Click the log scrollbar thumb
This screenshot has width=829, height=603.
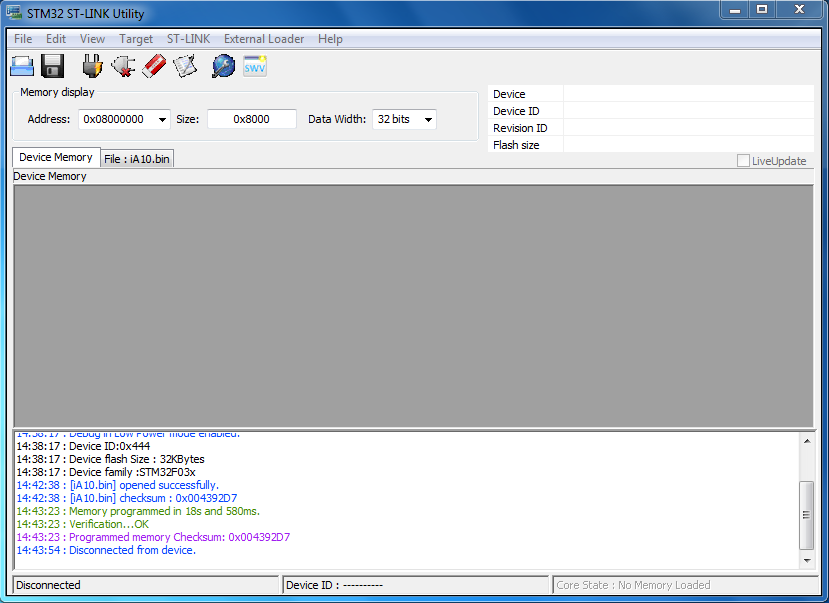click(x=807, y=515)
